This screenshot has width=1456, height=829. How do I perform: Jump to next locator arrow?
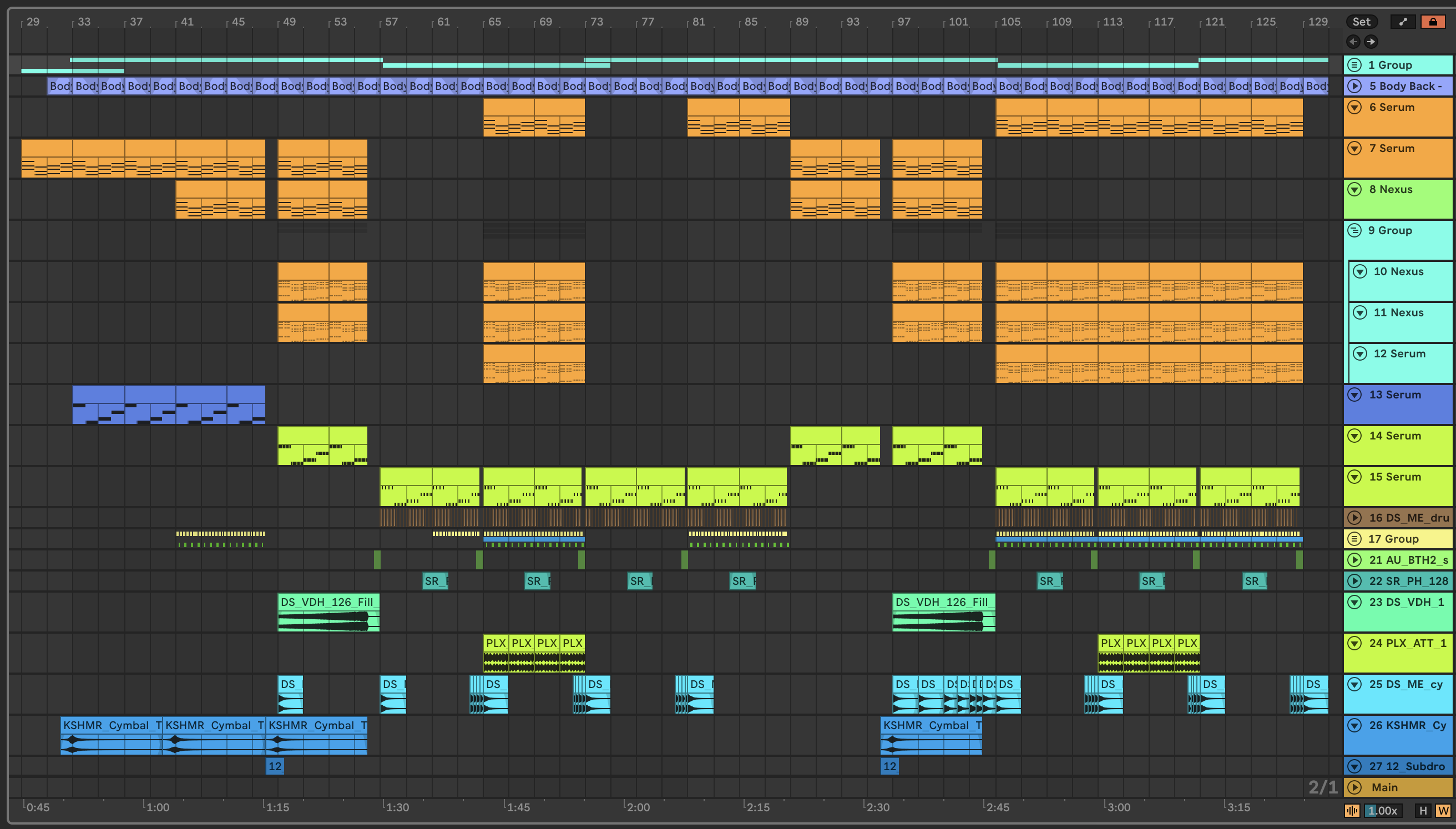pos(1371,41)
